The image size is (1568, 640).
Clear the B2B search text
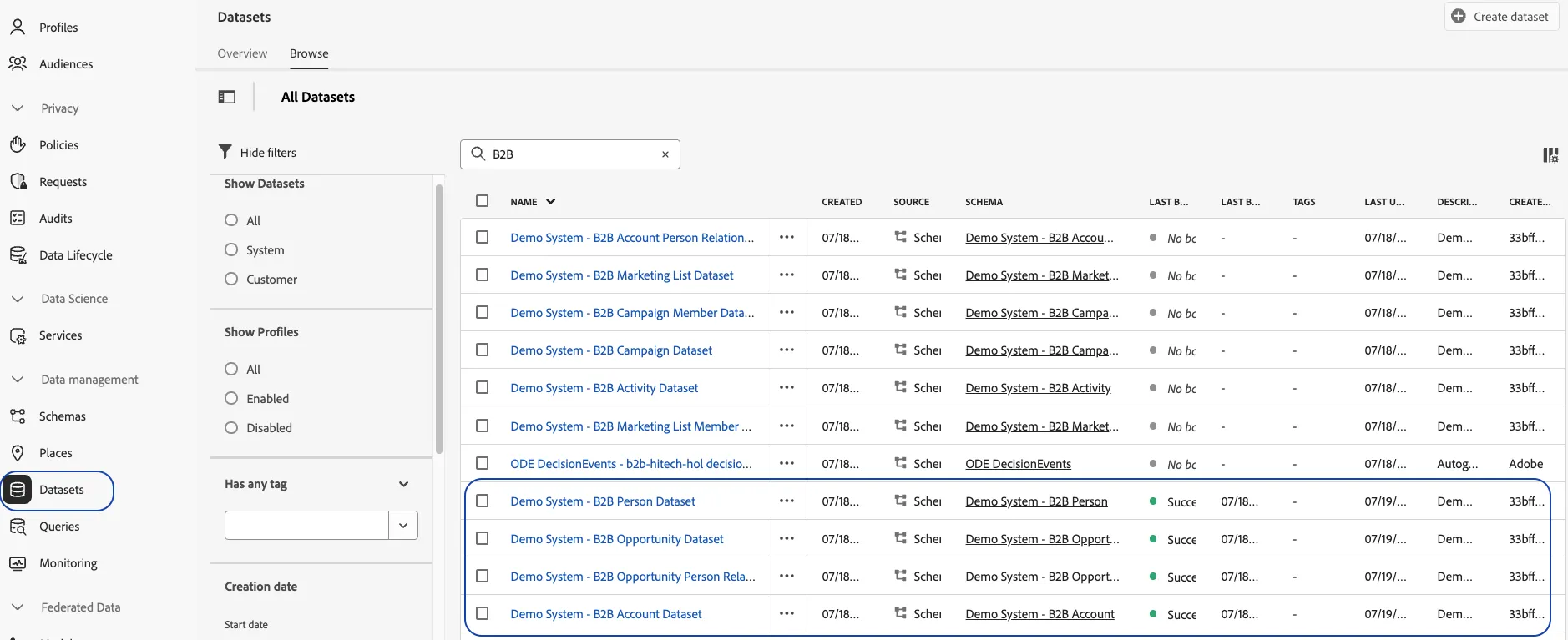point(665,154)
